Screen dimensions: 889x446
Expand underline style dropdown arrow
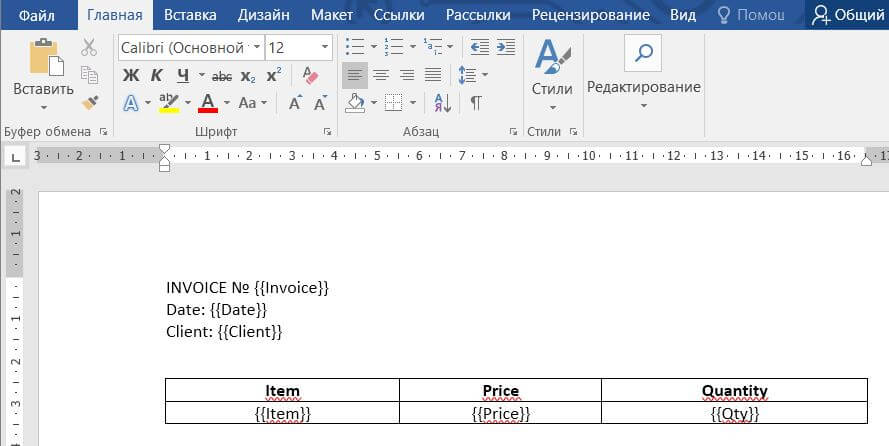click(202, 75)
